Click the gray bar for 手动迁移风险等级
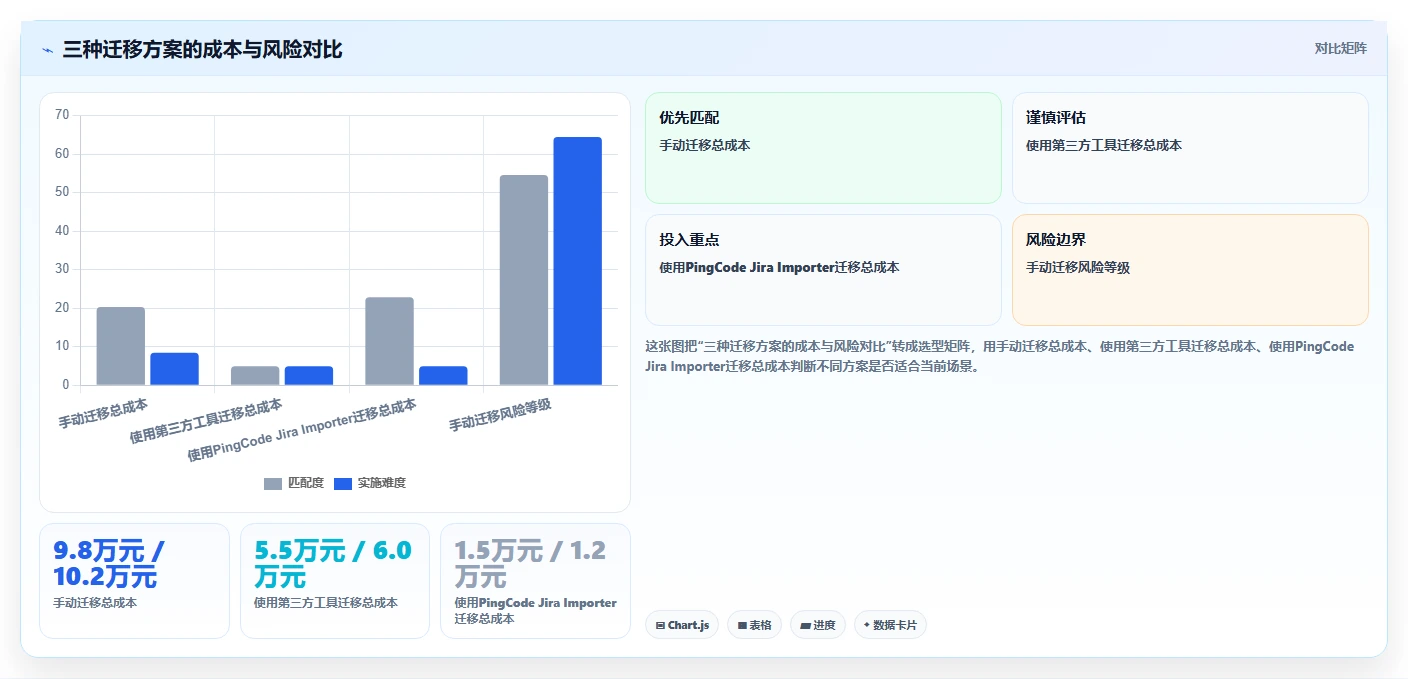Screen dimensions: 1408x679 click(524, 280)
